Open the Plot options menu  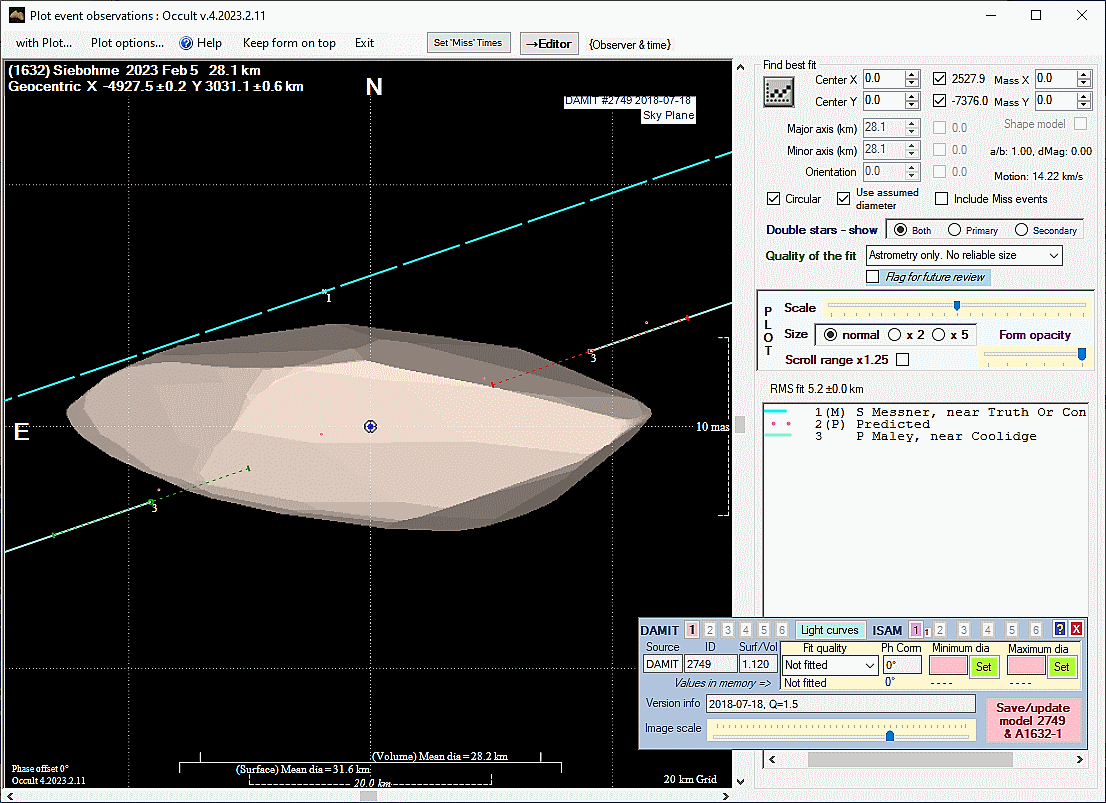[127, 43]
